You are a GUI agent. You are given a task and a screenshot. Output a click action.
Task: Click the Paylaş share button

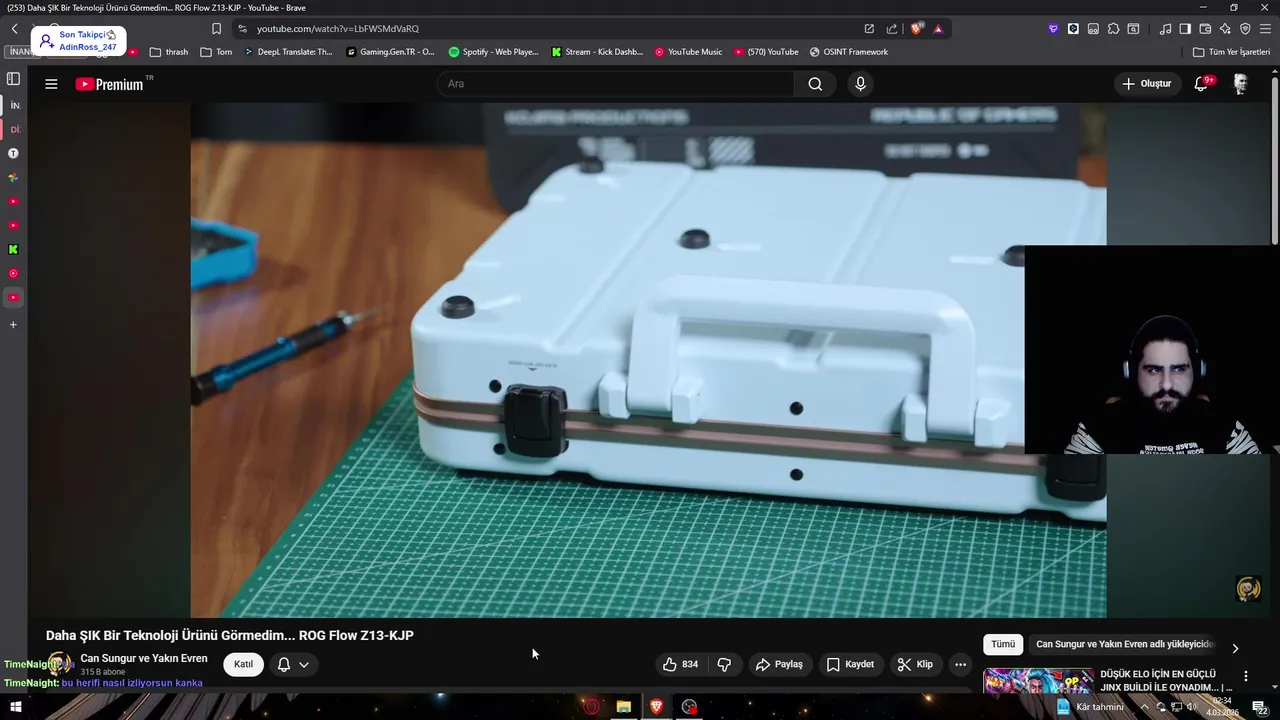779,664
